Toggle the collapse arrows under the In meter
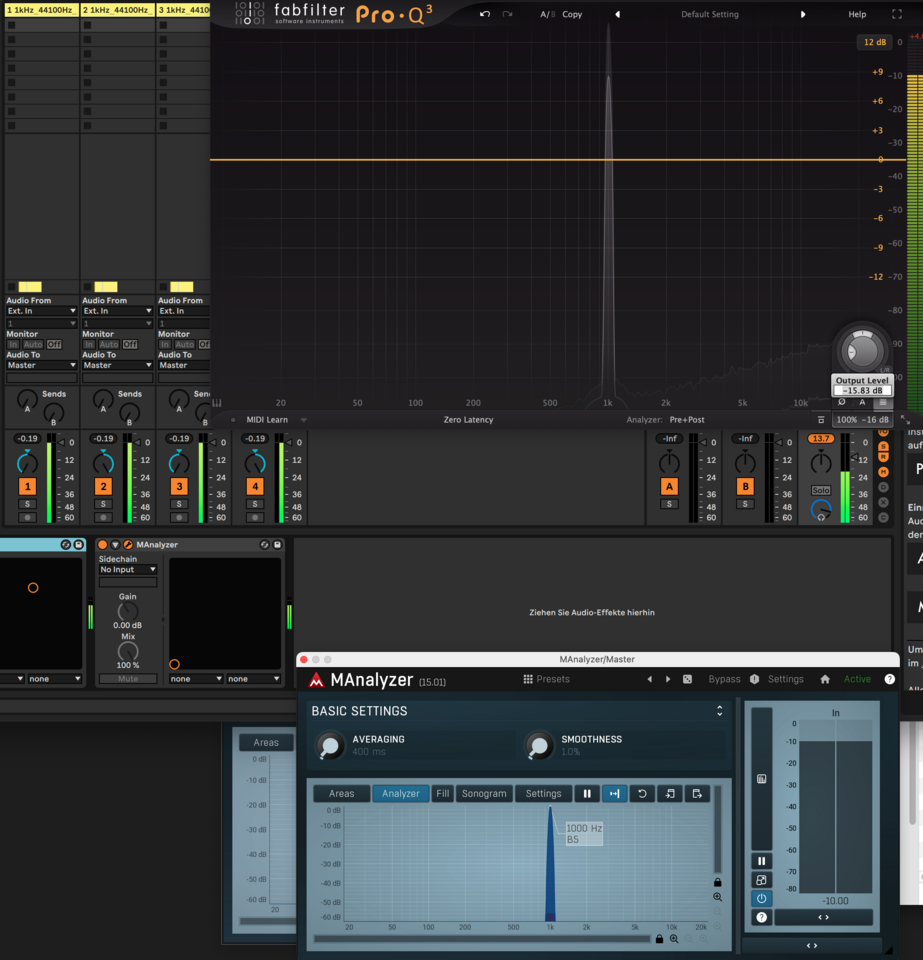 [x=824, y=917]
